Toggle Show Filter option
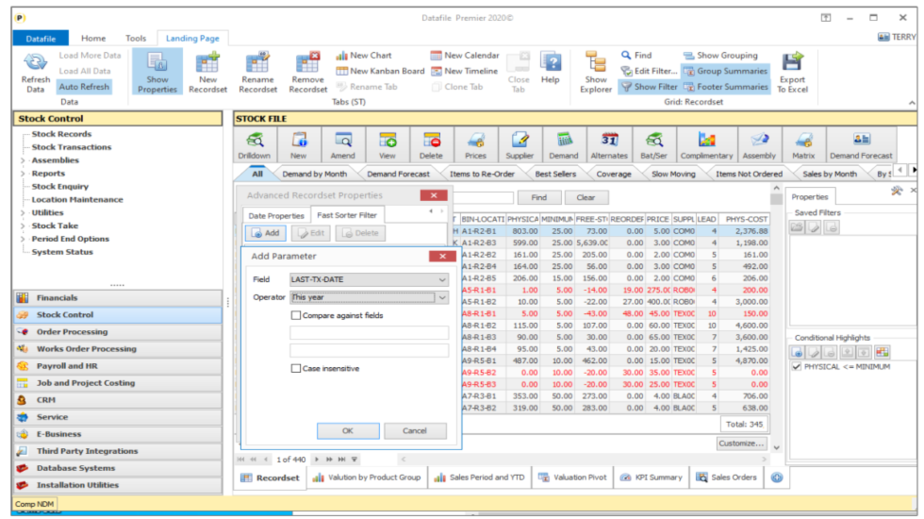This screenshot has height=519, width=924. coord(649,87)
